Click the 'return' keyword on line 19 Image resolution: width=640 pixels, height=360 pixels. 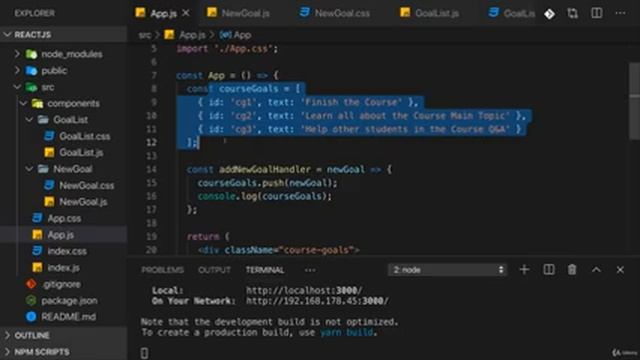point(203,236)
